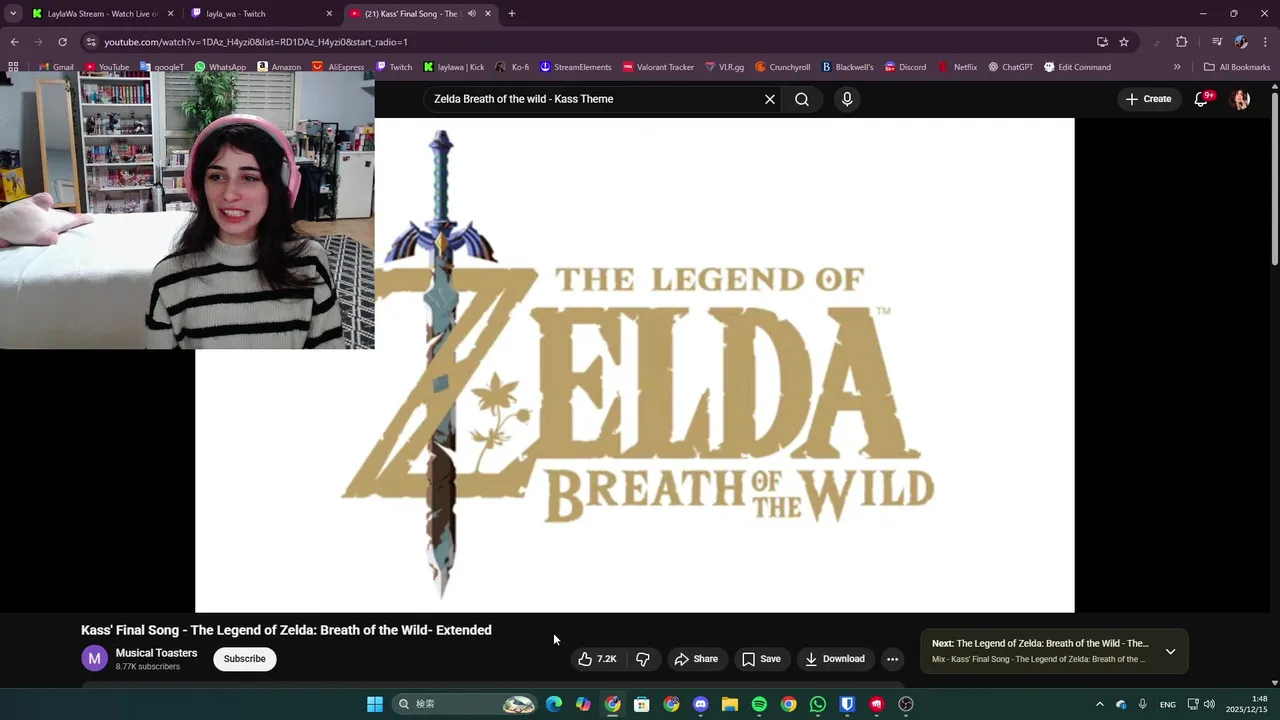Open Chrome extensions puzzle icon

[1181, 42]
